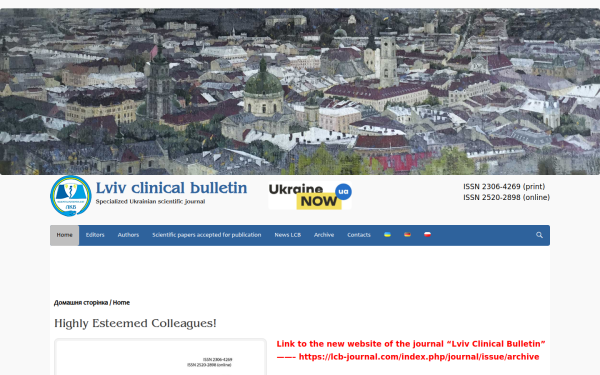Switch to Ukrainian language flag

[387, 235]
